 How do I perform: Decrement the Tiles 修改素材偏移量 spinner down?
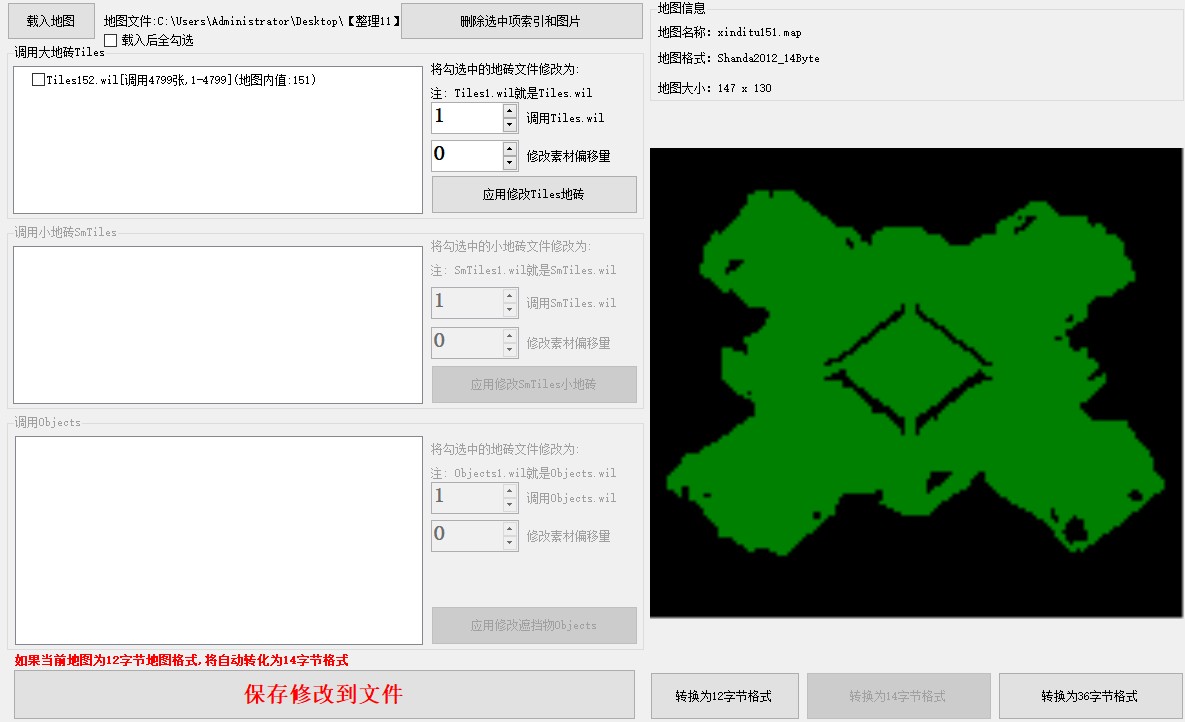point(510,163)
